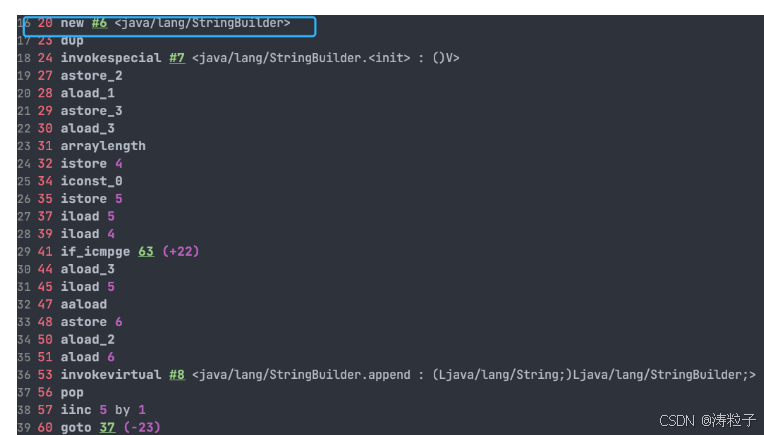
Task: Click the aload_2 instruction
Action: [87, 339]
